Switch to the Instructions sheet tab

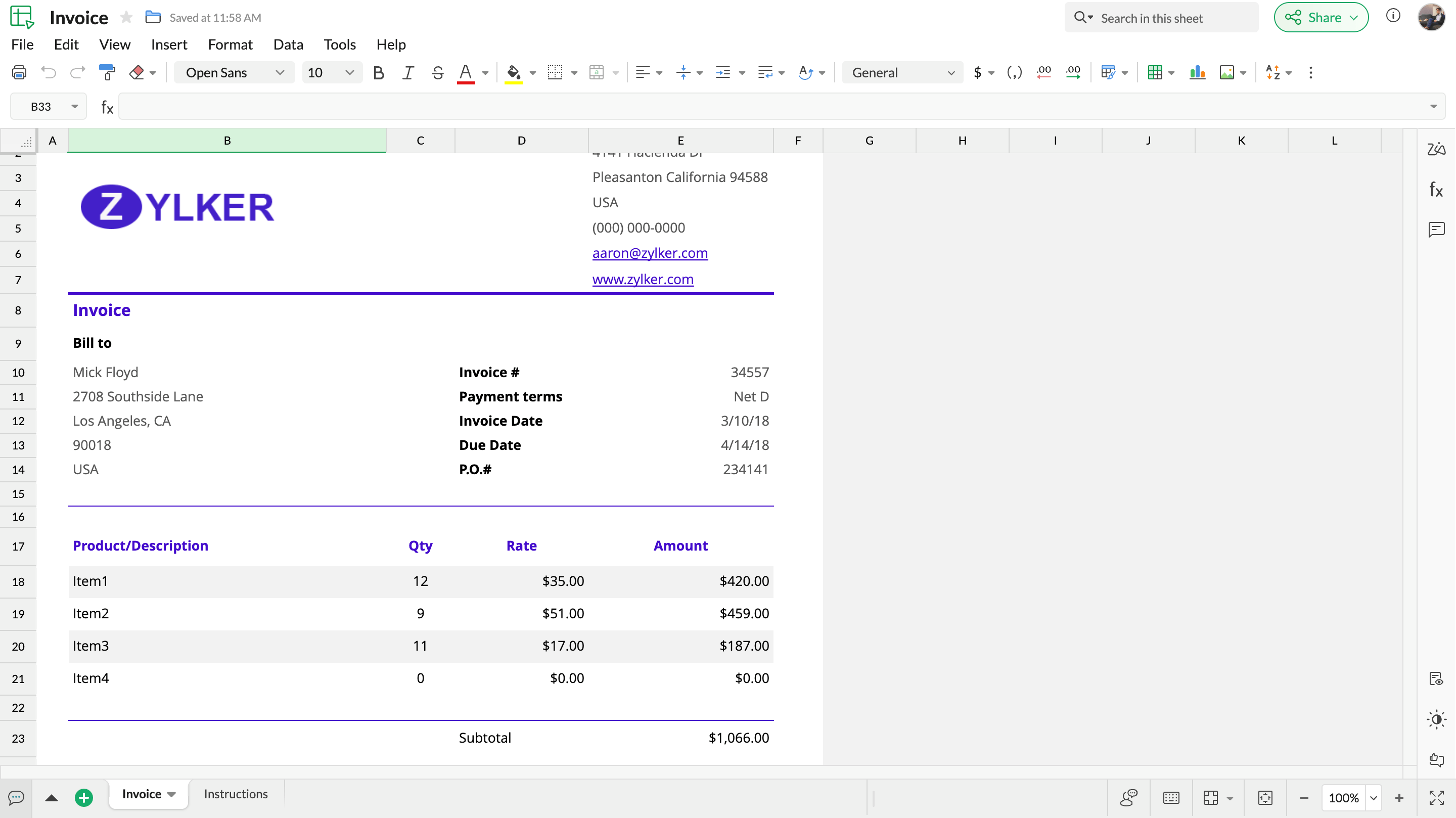pos(236,794)
